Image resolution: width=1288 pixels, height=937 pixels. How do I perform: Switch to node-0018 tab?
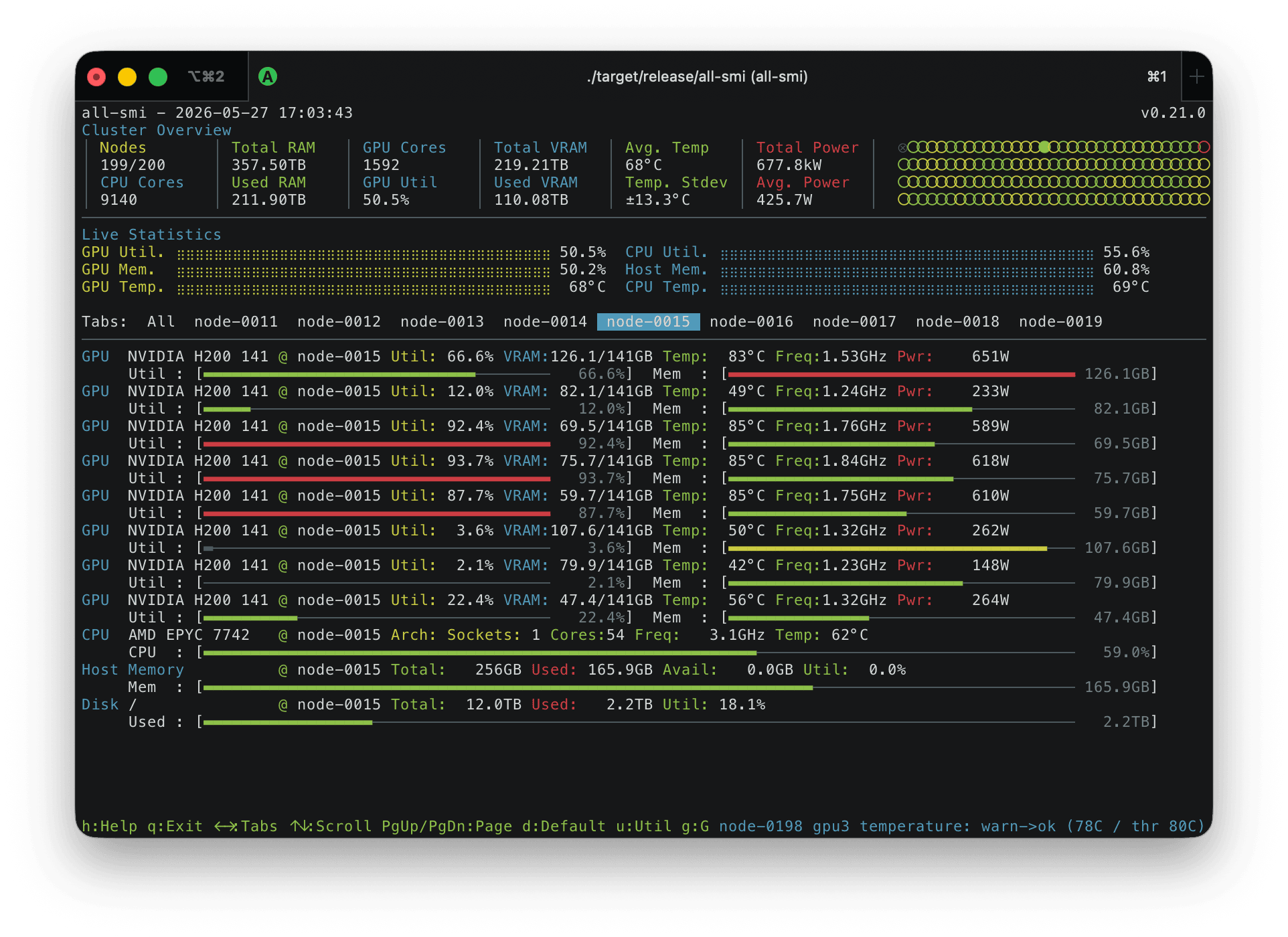pyautogui.click(x=958, y=322)
